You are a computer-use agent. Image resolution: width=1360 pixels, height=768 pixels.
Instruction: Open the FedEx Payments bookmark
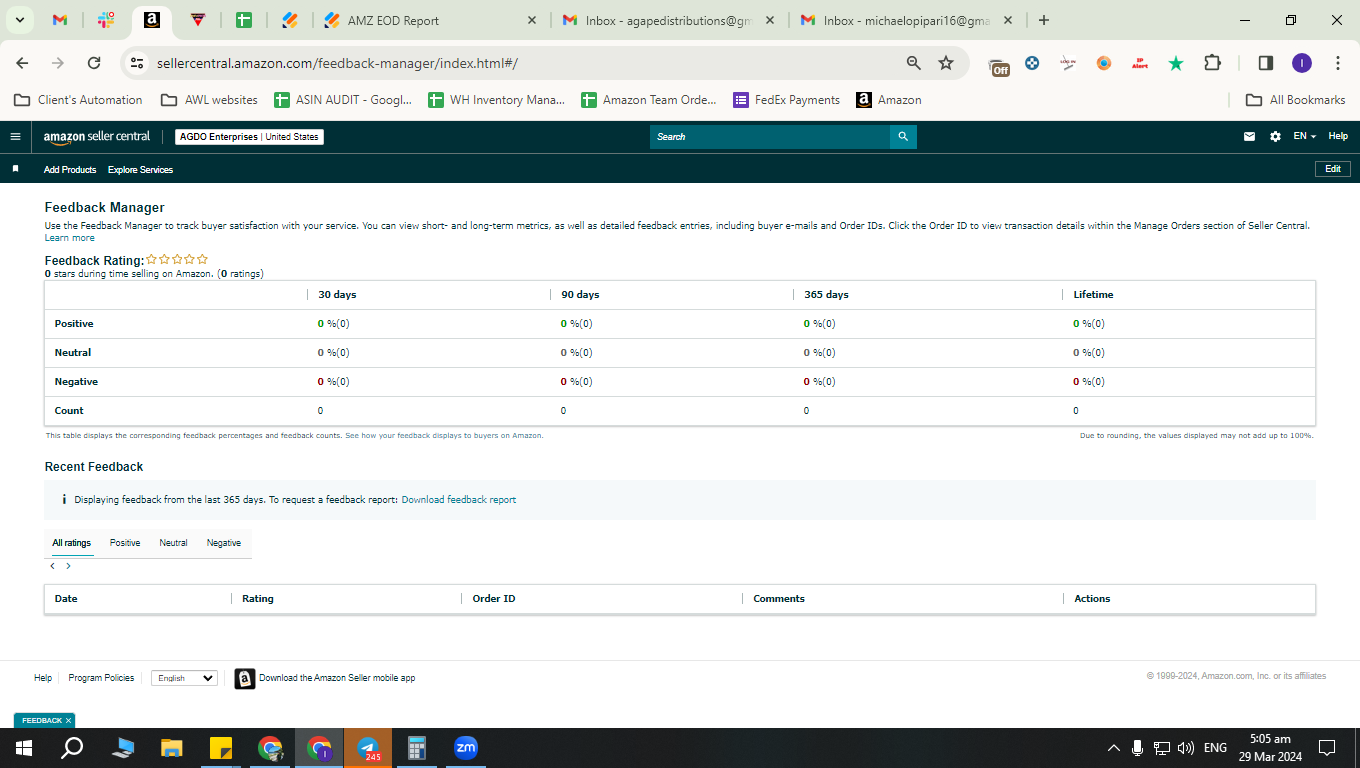point(787,100)
